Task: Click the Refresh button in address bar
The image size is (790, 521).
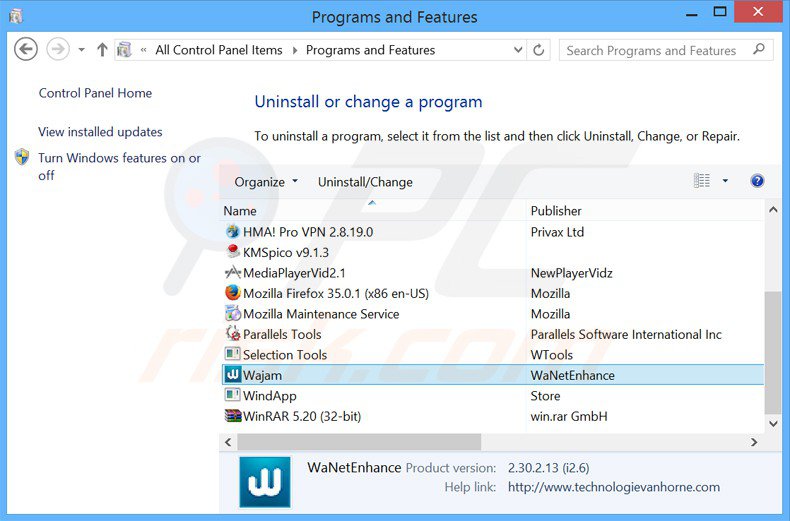Action: click(539, 50)
